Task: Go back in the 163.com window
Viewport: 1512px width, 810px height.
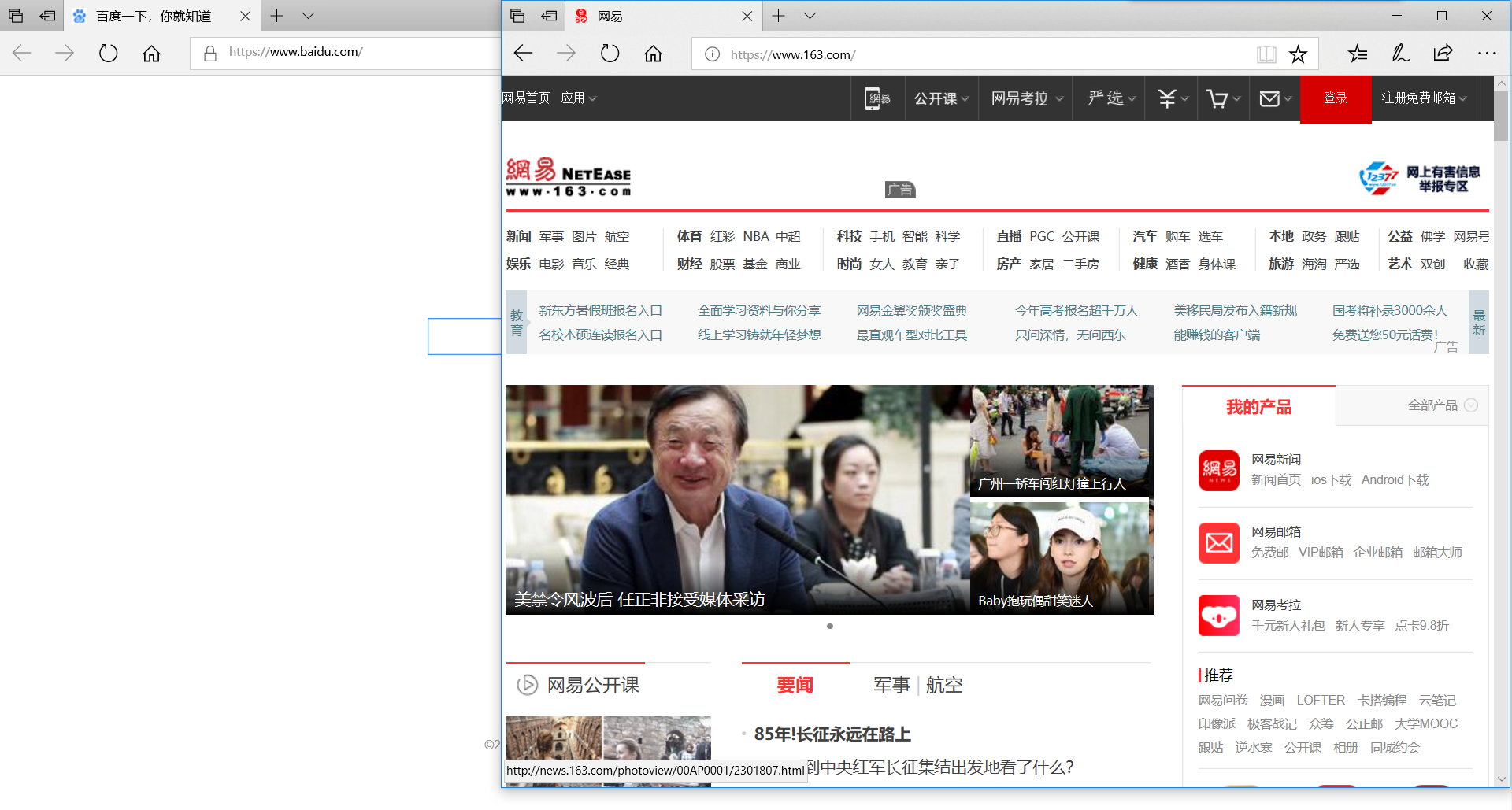Action: 523,54
